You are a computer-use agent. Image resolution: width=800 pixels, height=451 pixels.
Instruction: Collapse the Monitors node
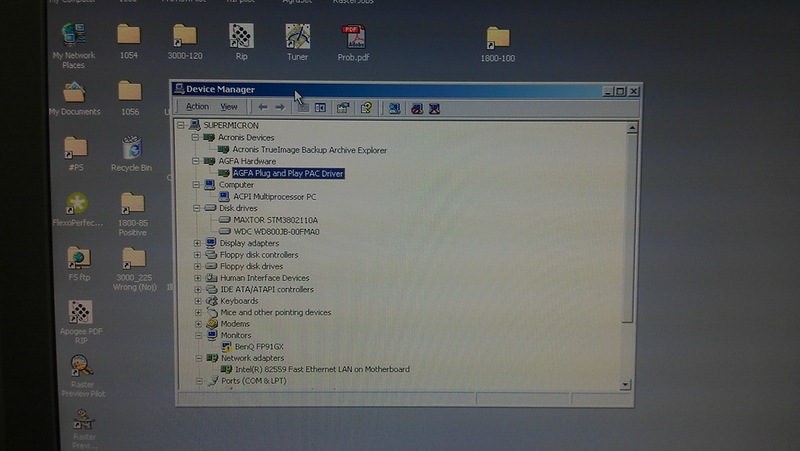coord(198,335)
